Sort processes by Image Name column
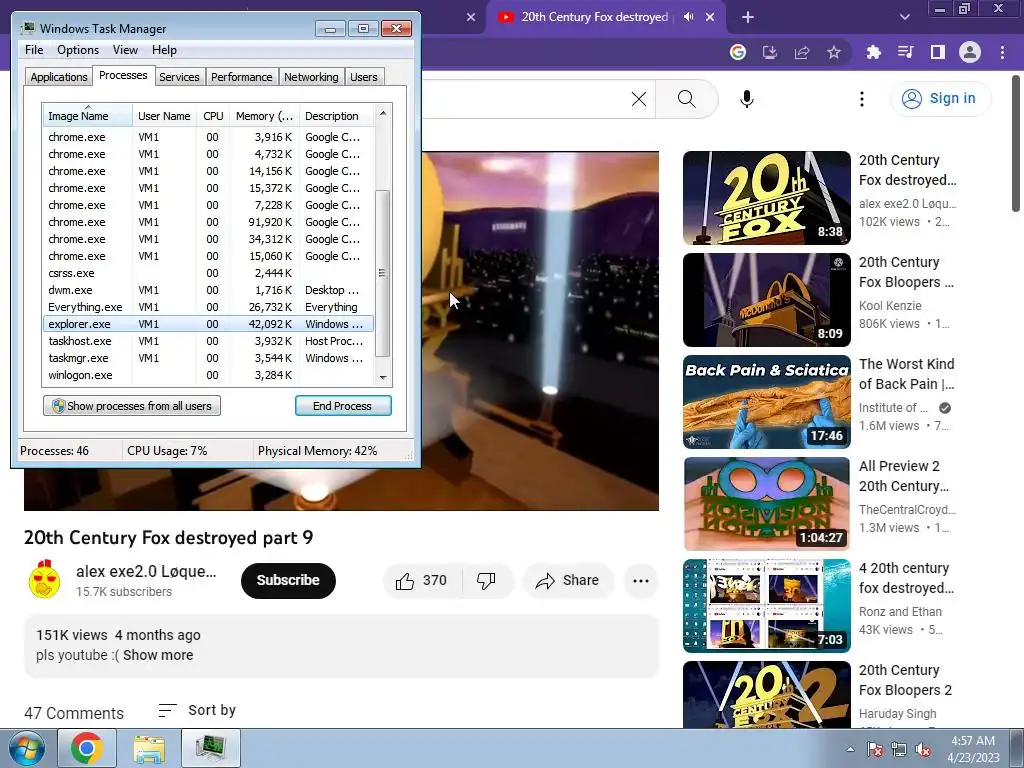Viewport: 1024px width, 768px height. [88, 116]
